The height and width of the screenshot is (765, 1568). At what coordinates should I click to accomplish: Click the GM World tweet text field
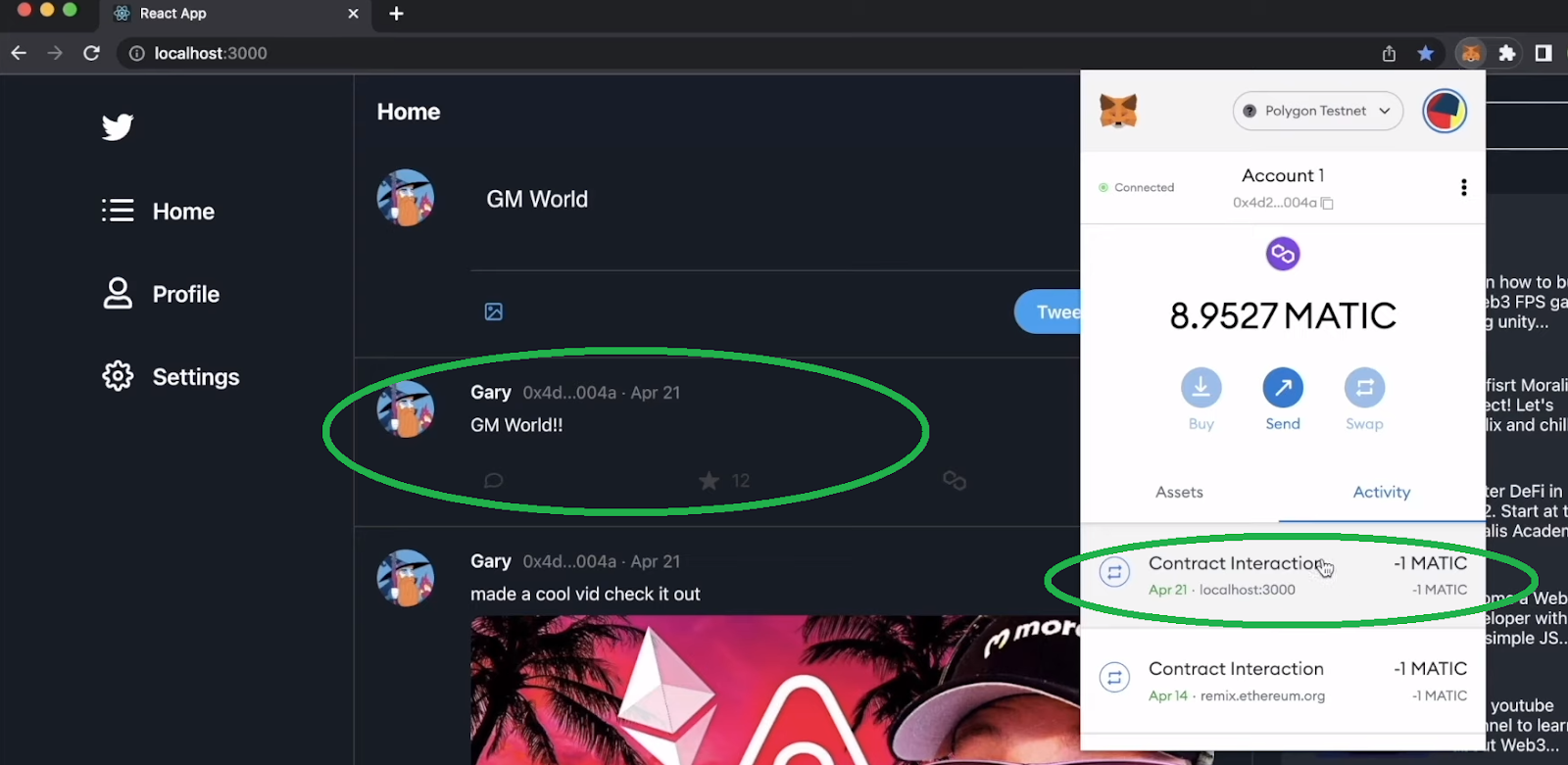(x=774, y=200)
